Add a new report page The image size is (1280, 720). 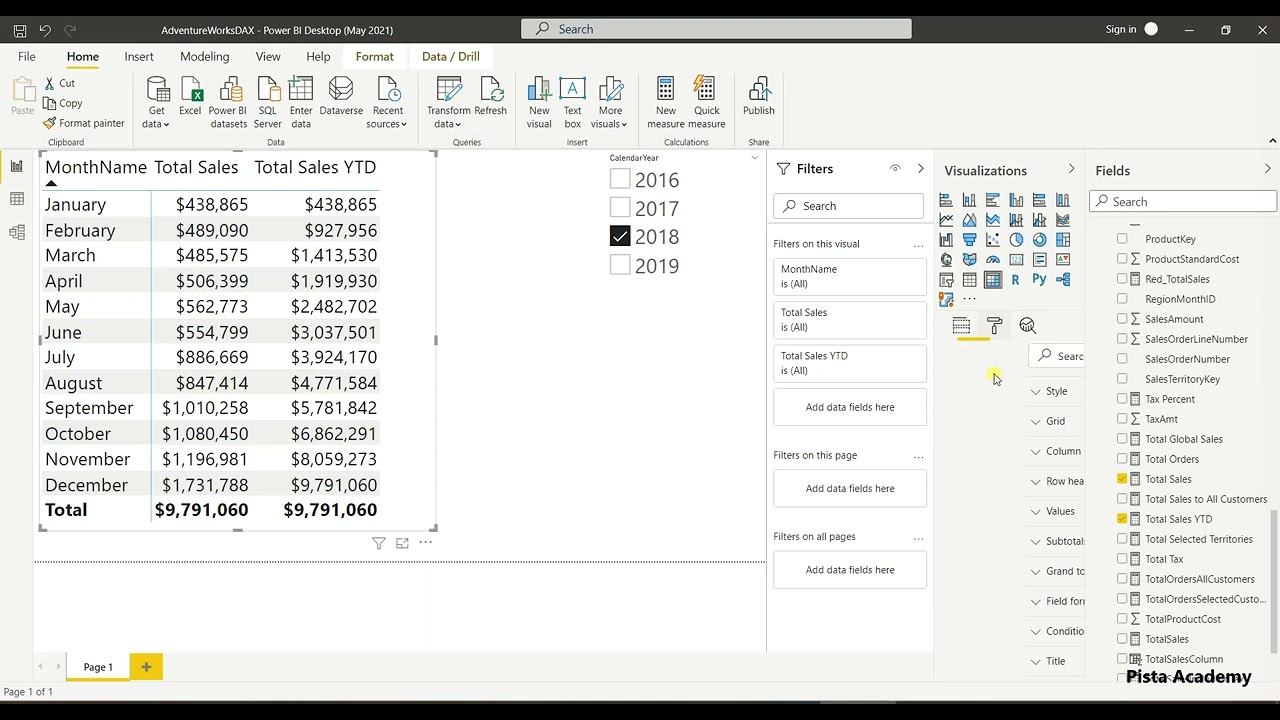pyautogui.click(x=146, y=667)
